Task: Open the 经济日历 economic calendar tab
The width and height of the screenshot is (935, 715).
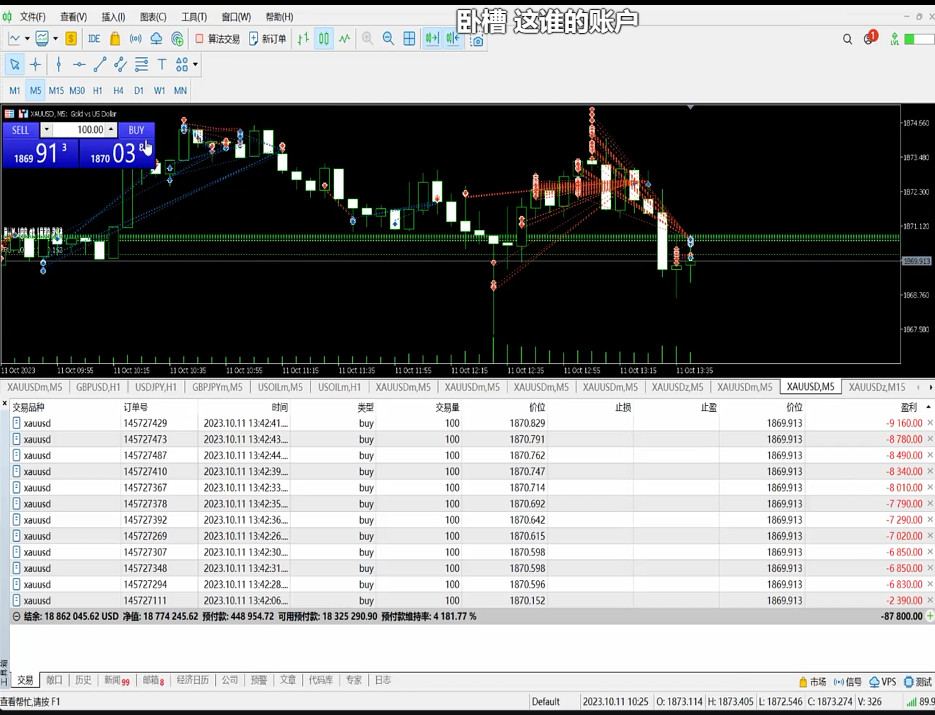Action: (193, 680)
